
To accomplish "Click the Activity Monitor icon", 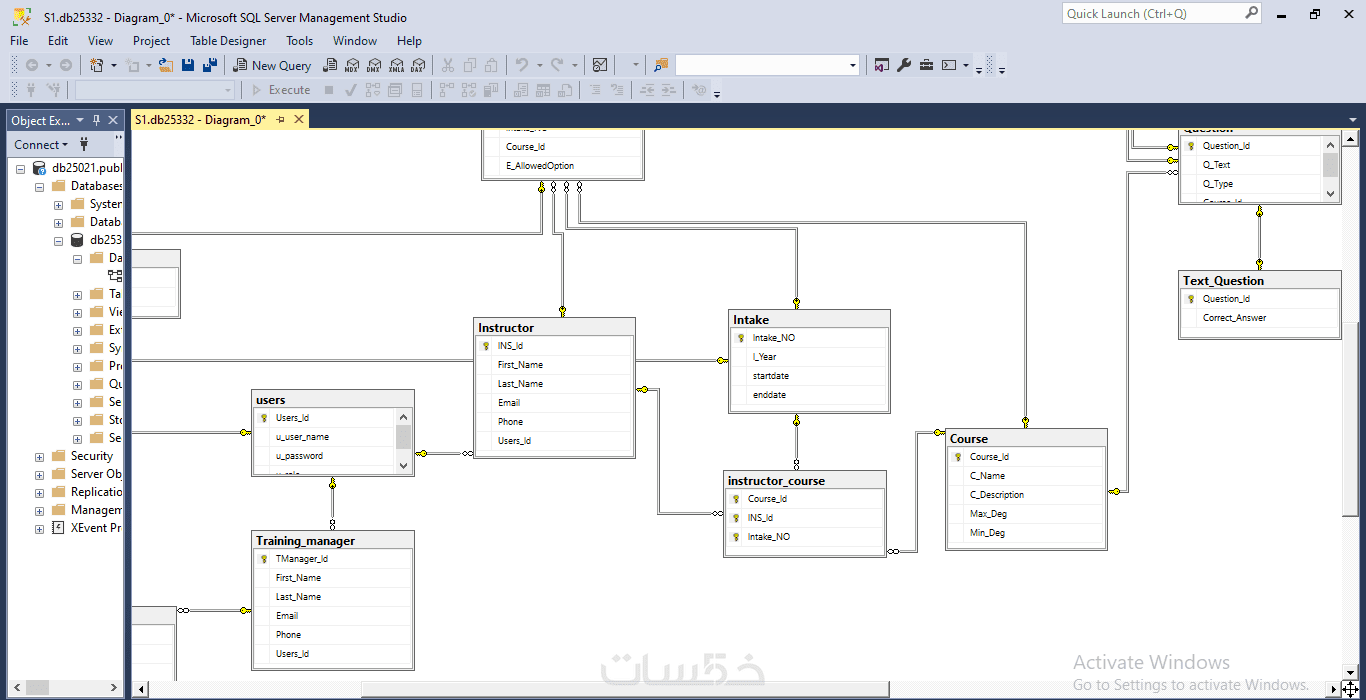I will 600,65.
